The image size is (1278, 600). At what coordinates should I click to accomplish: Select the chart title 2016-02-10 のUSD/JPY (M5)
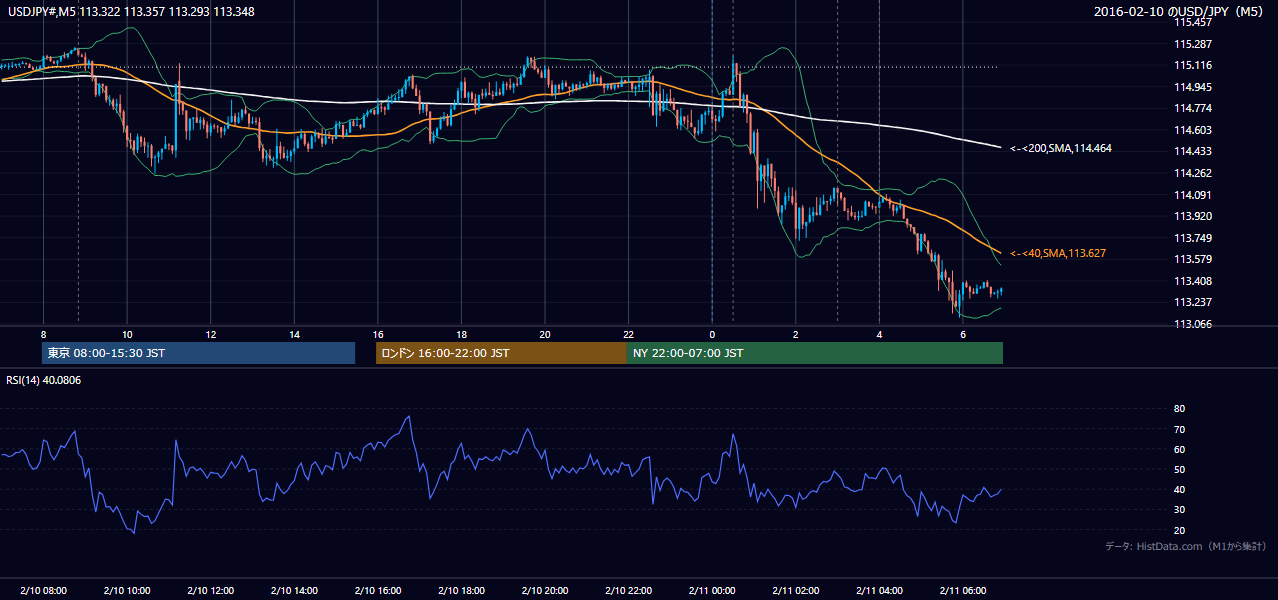[x=1180, y=11]
